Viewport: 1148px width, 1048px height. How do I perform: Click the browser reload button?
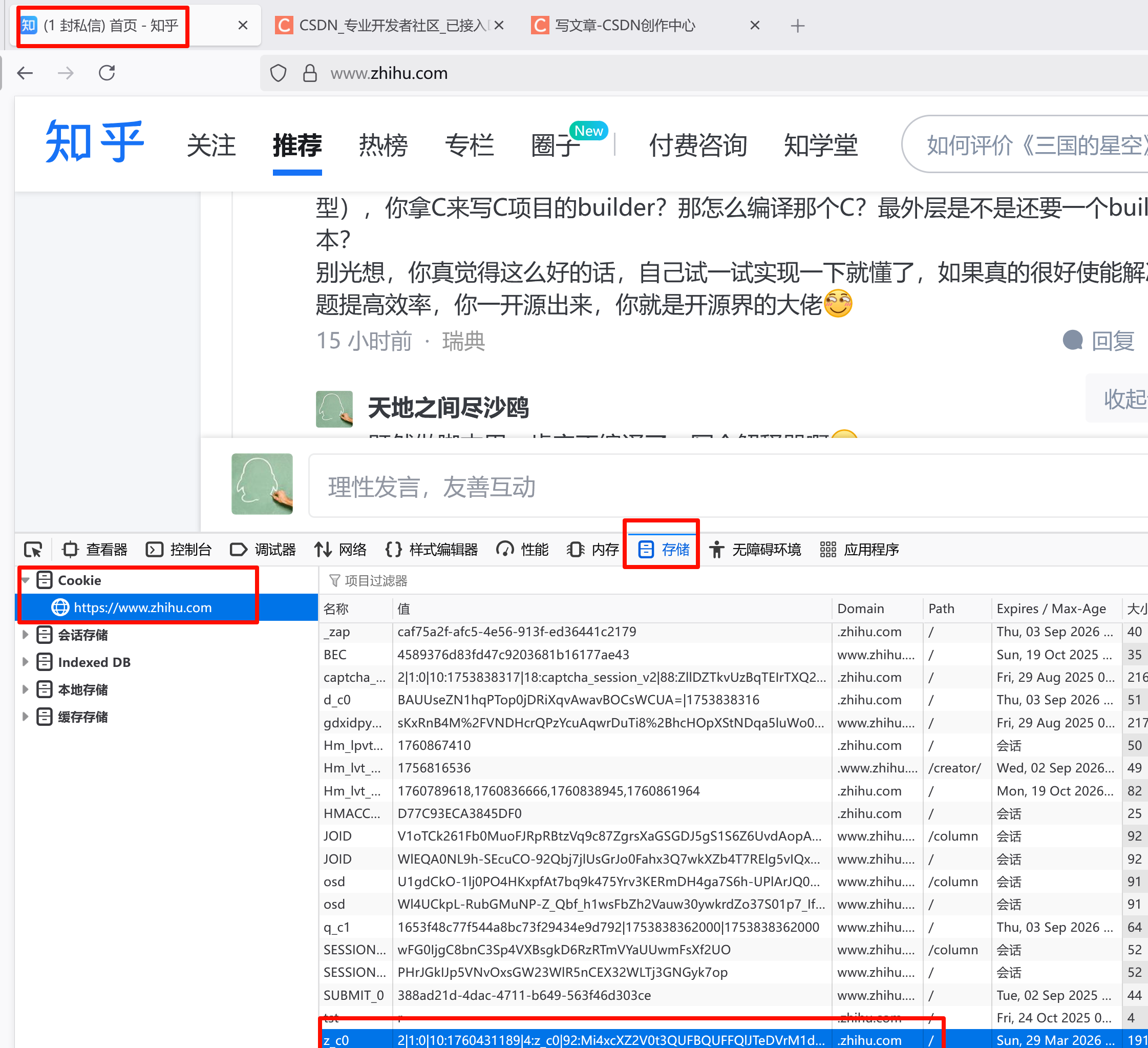pos(107,73)
